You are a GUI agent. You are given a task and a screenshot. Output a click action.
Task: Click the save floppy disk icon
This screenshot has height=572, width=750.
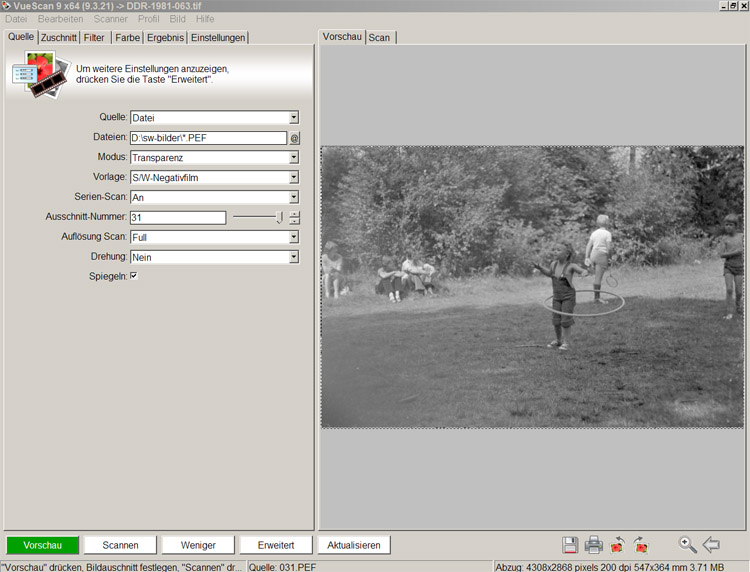tap(570, 545)
